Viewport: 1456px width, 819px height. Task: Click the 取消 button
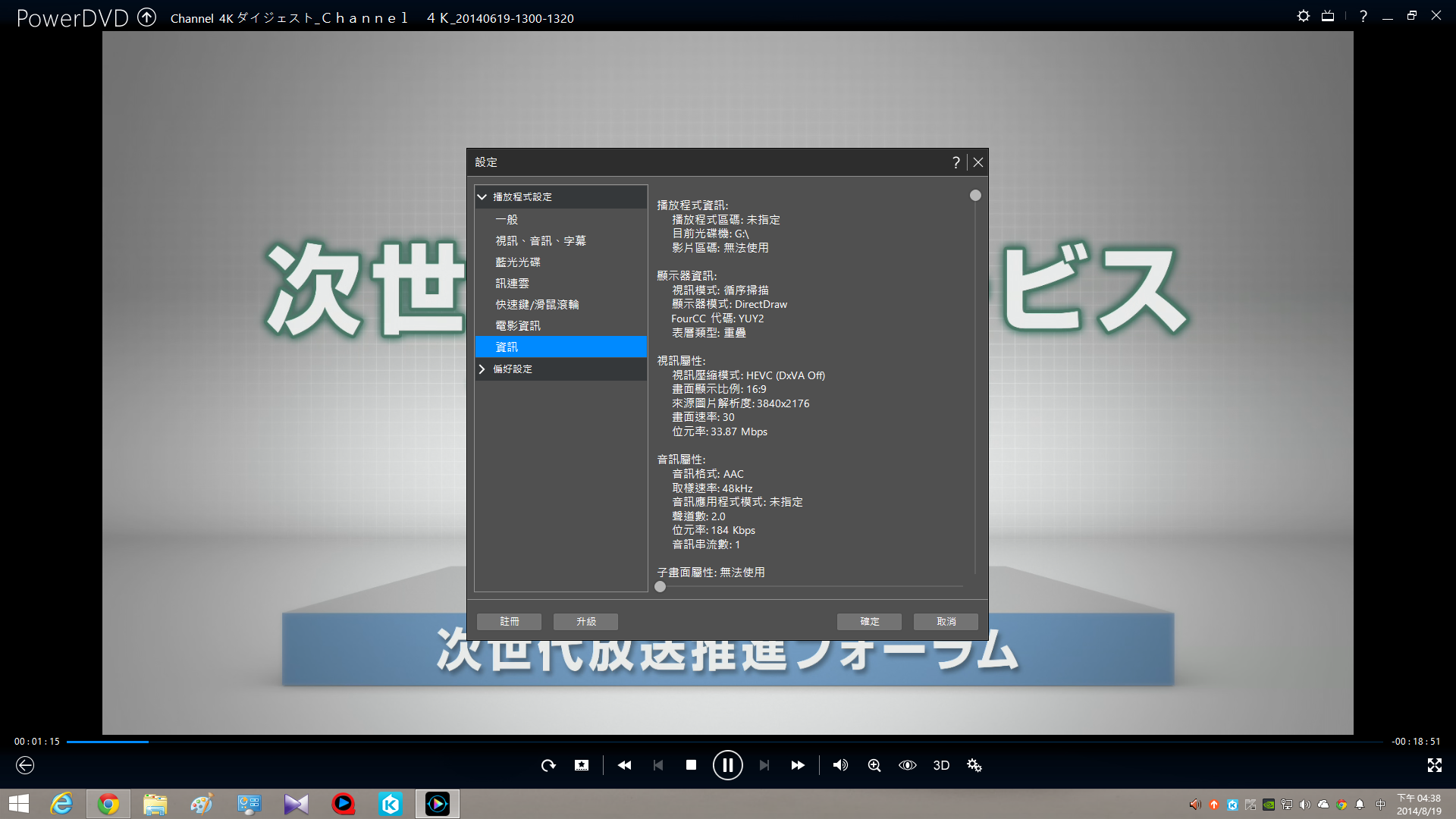pyautogui.click(x=946, y=621)
